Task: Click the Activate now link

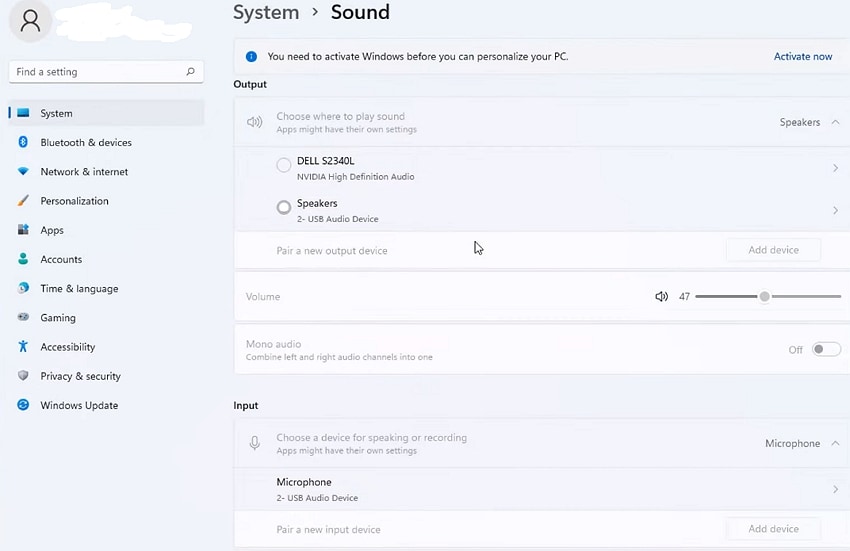Action: [x=803, y=57]
